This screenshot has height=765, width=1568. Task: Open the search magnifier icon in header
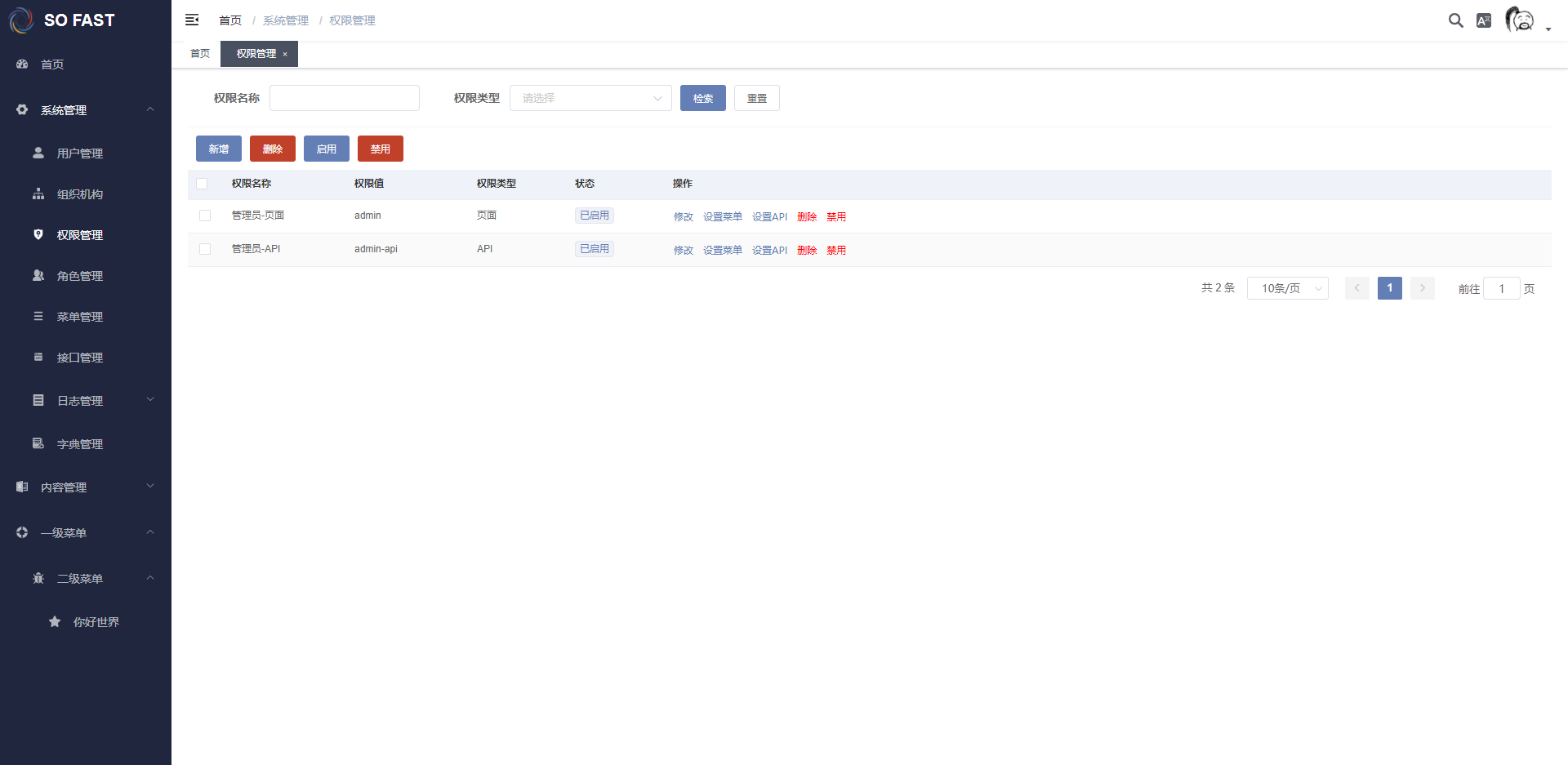[1455, 20]
